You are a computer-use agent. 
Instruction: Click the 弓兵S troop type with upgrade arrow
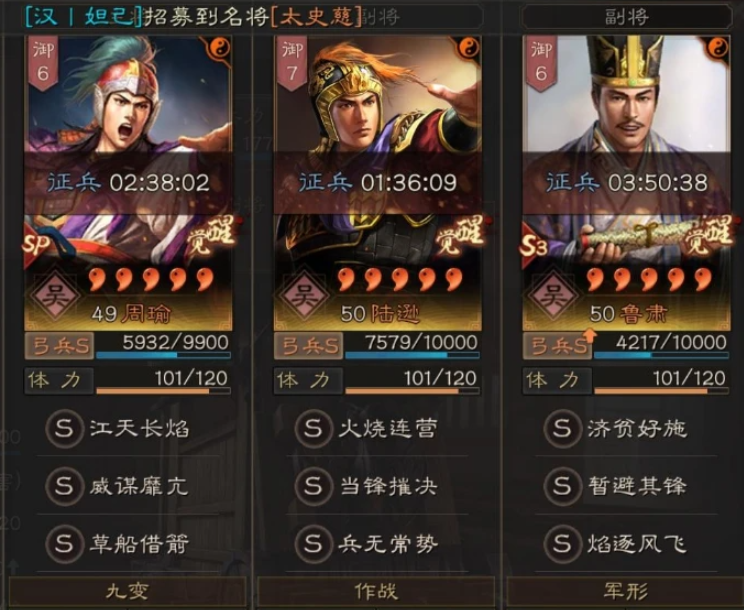pyautogui.click(x=558, y=346)
